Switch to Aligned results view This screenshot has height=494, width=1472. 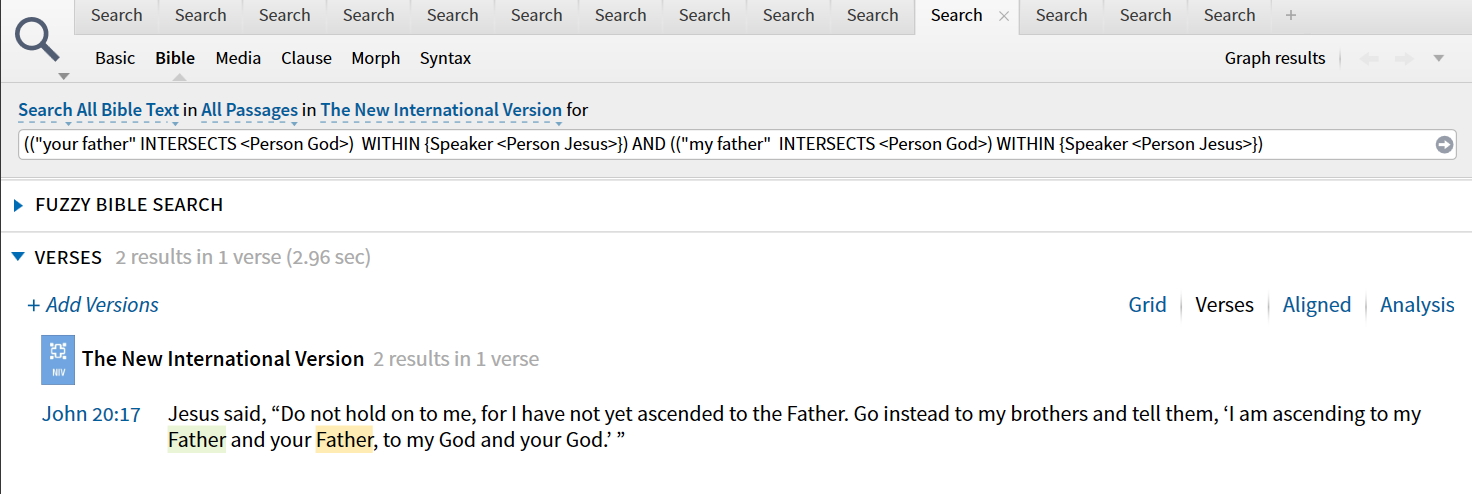[x=1317, y=305]
